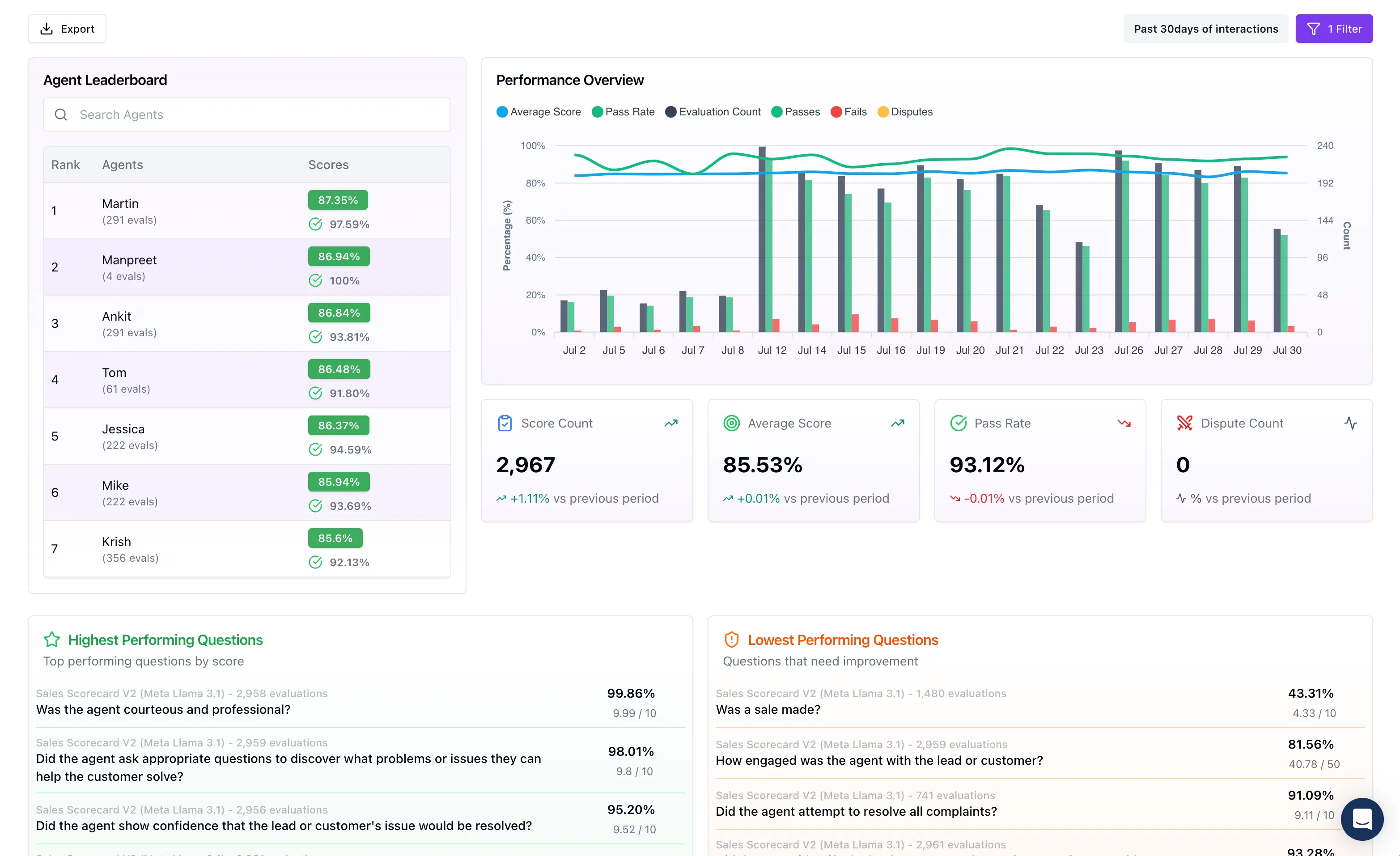This screenshot has height=856, width=1400.
Task: Click the 43.31% question score
Action: pos(1311,693)
